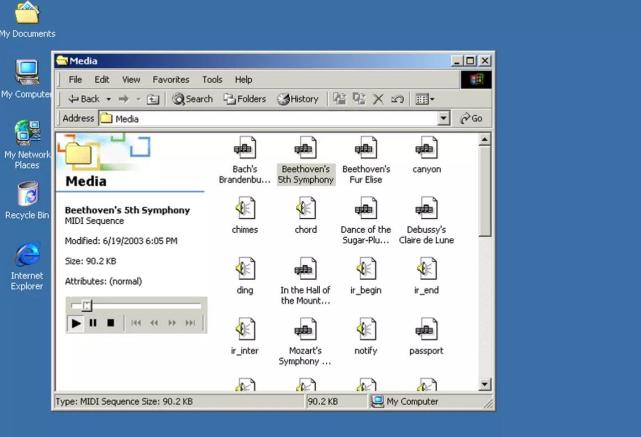Click the Back toolbar button

(x=84, y=99)
